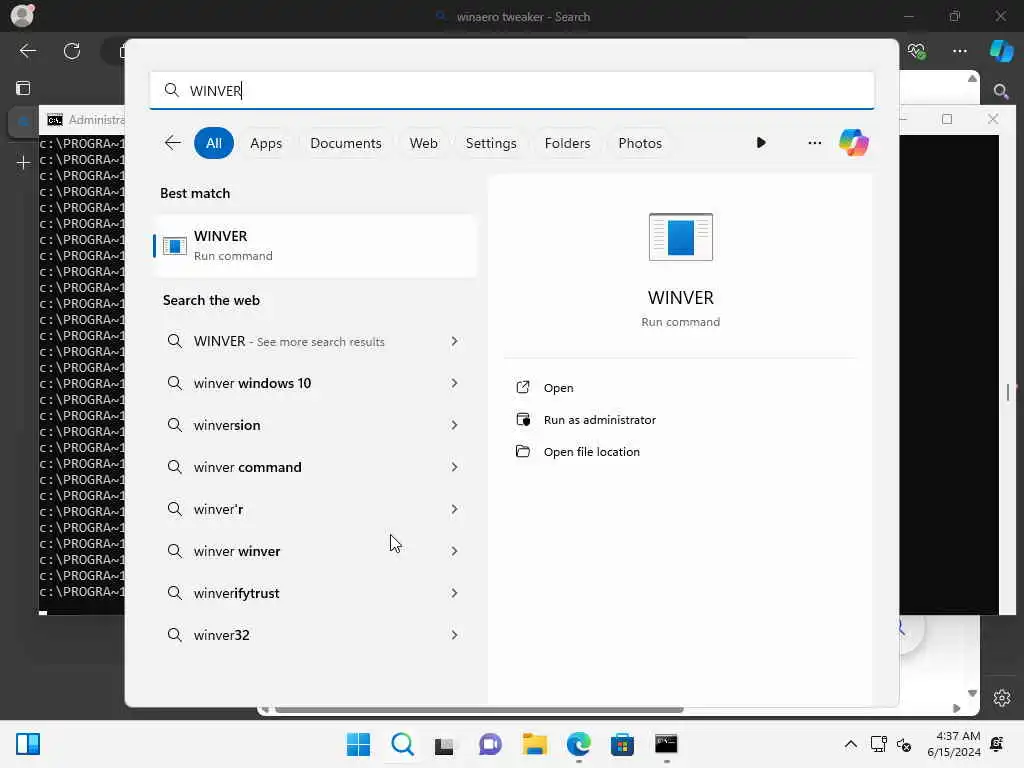Click 'winver command' web suggestion text
Screen dimensions: 1024x768
248,467
